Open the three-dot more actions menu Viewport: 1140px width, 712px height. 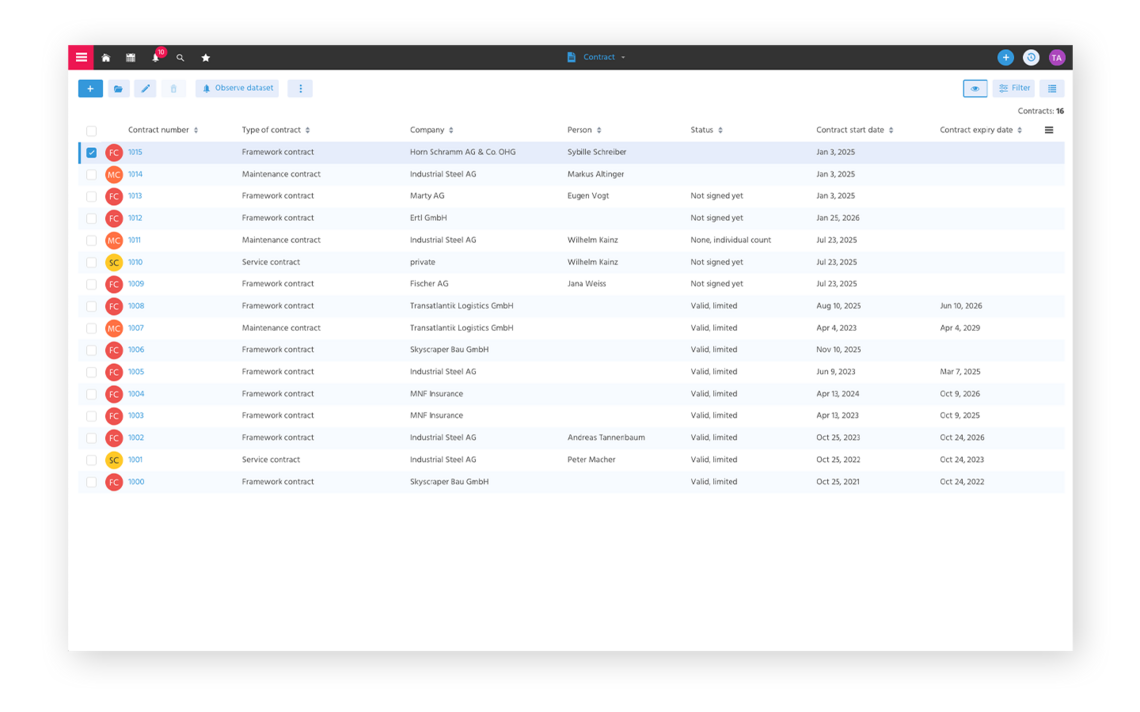pos(300,88)
